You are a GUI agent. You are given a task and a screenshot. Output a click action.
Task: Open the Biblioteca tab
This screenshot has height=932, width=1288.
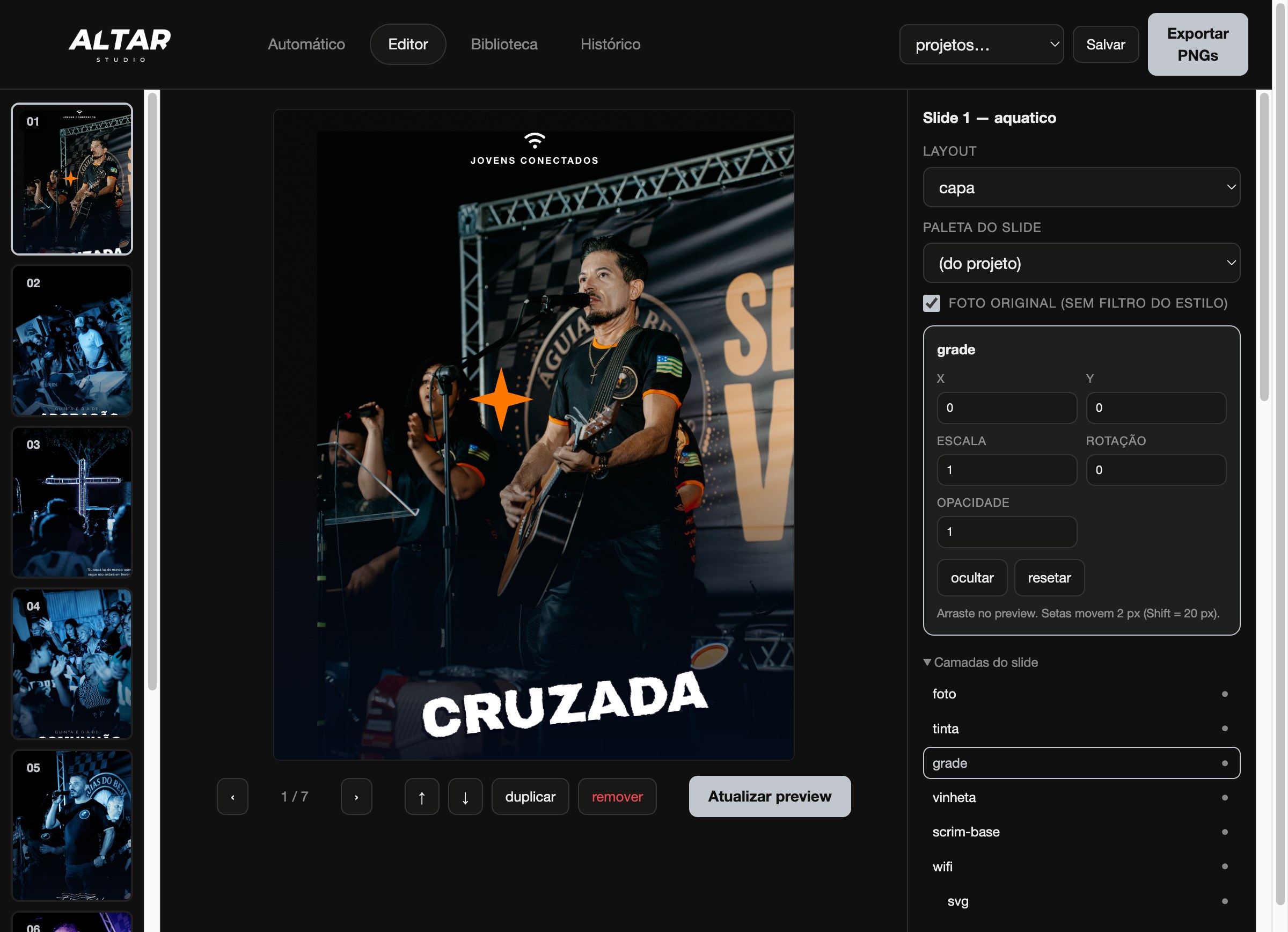pos(504,45)
